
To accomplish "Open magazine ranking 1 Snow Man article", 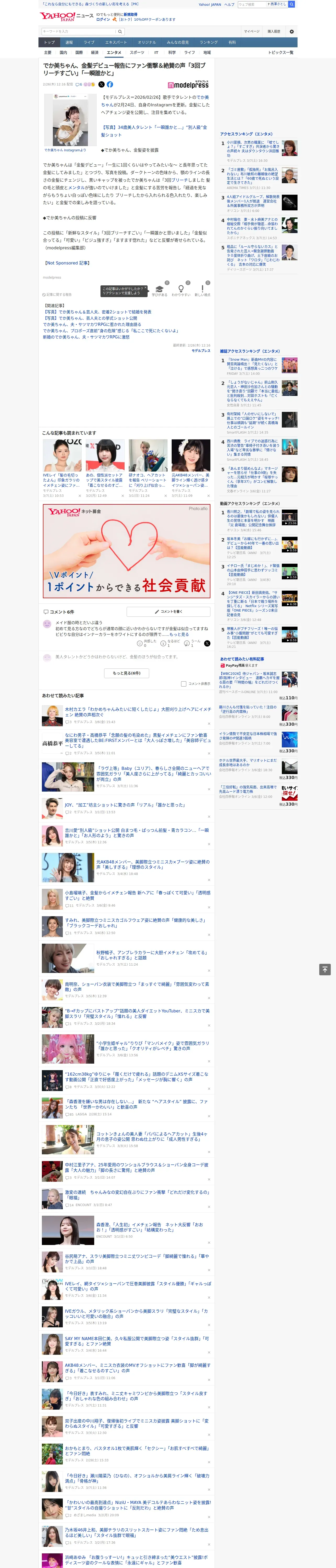I will [253, 364].
